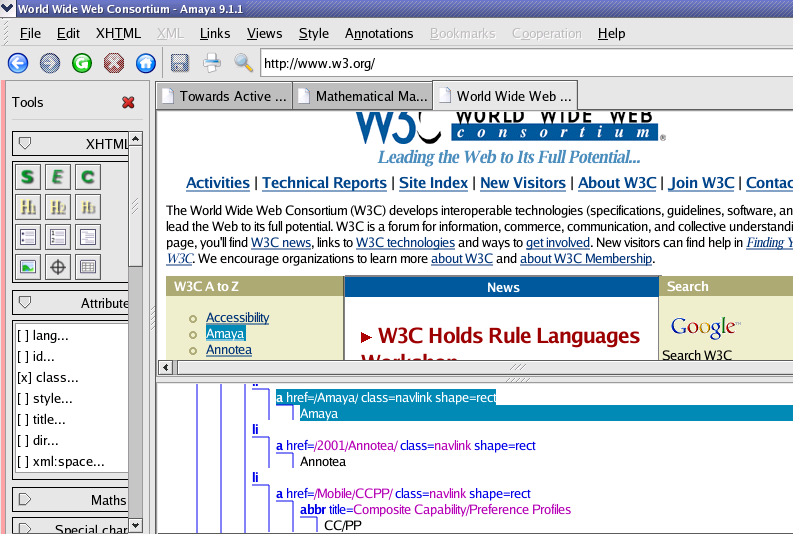Open the Annotea link in the page
The width and height of the screenshot is (793, 534).
tap(229, 350)
